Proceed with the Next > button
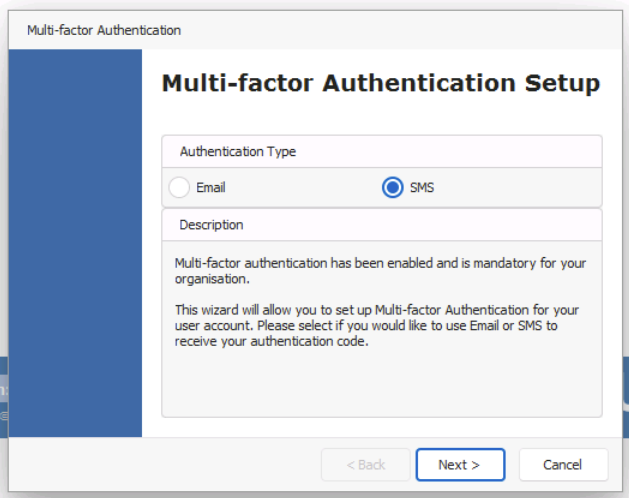 (x=460, y=465)
